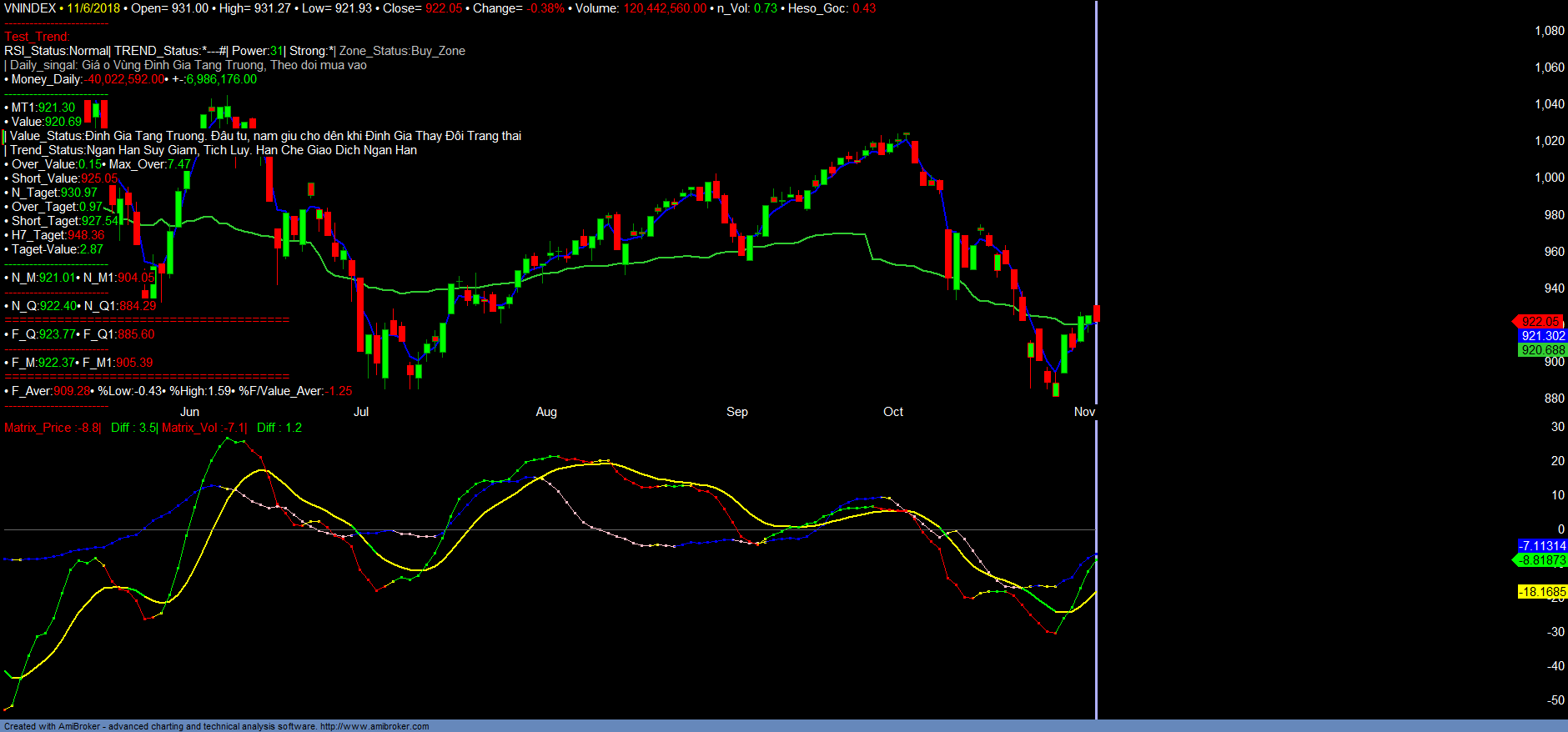
Task: Click the green 920.688 price label
Action: (x=1542, y=350)
